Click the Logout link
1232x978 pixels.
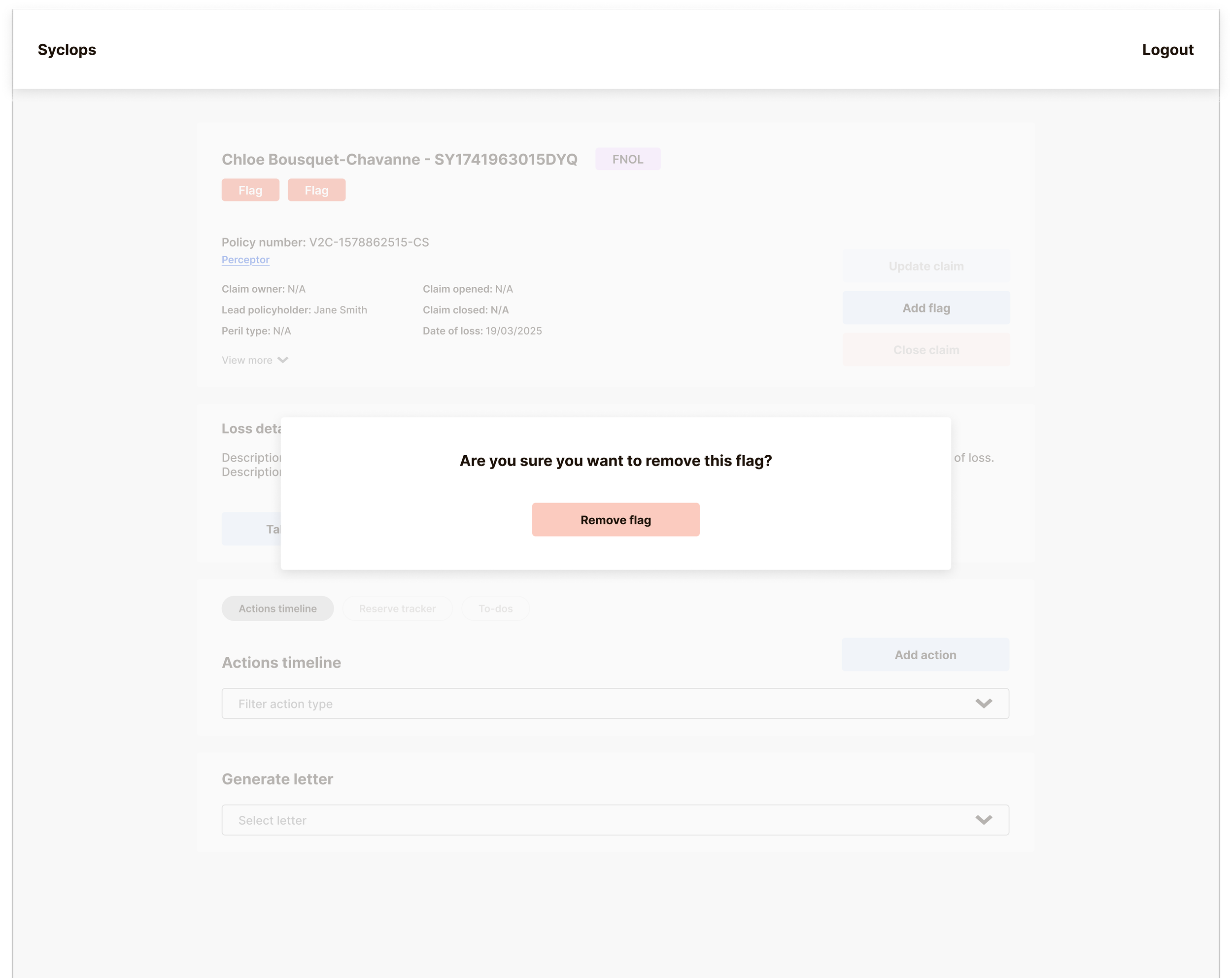tap(1167, 50)
